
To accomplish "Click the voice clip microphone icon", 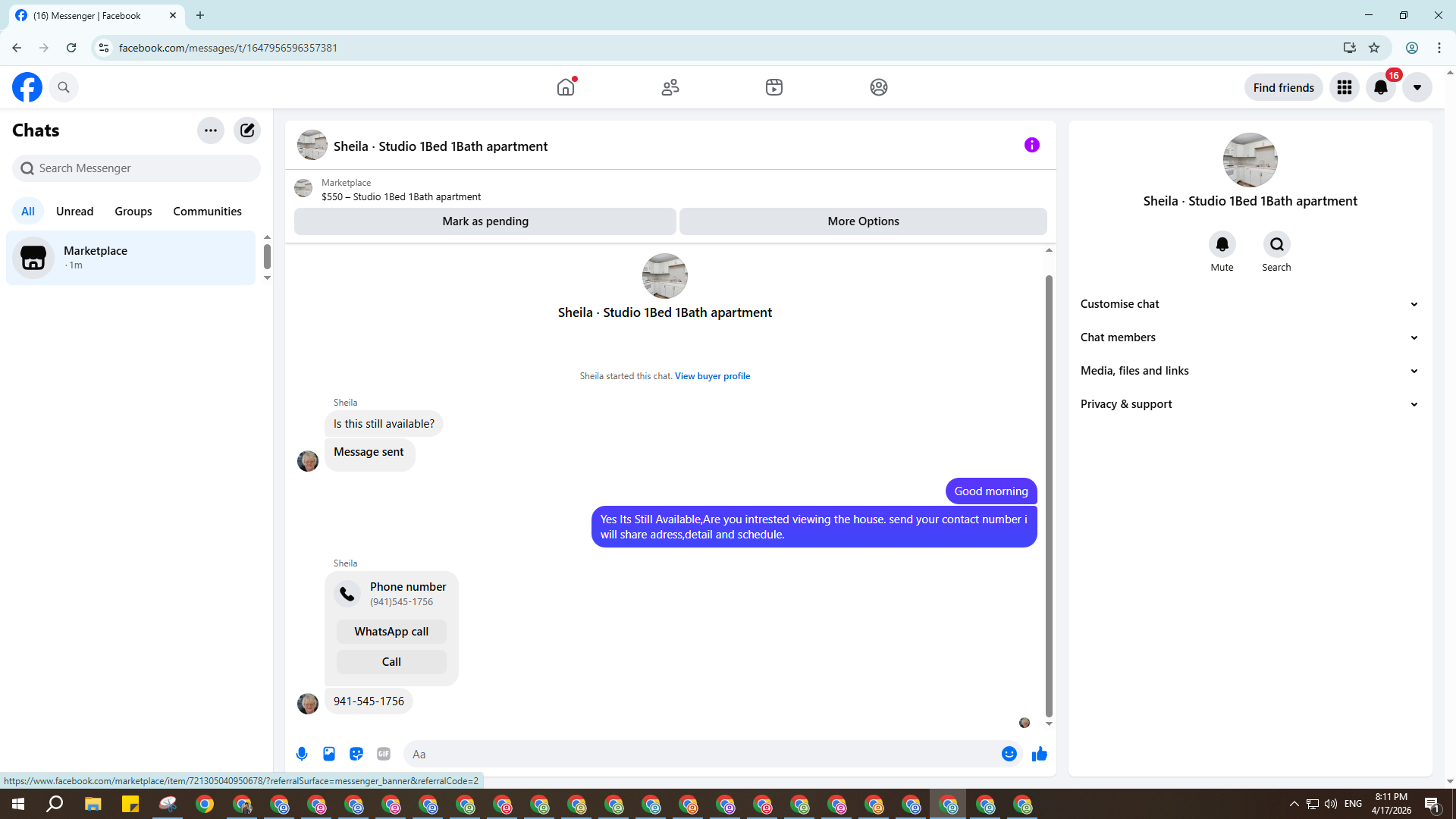I will 302,754.
